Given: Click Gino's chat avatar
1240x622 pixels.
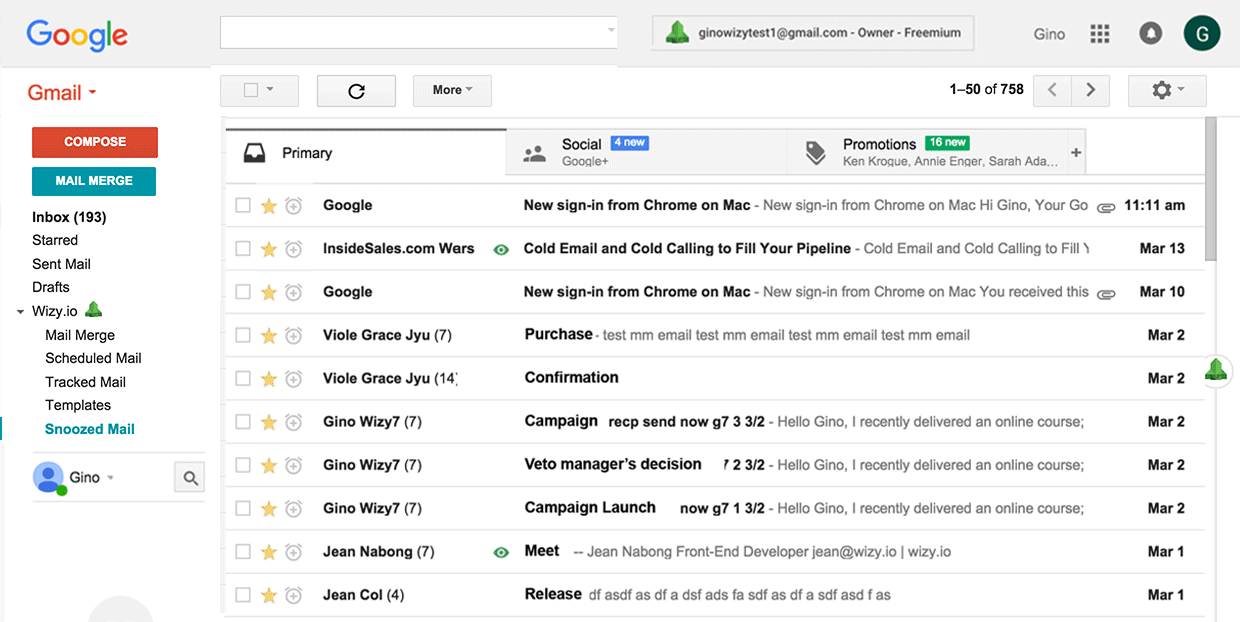Looking at the screenshot, I should click(x=48, y=478).
